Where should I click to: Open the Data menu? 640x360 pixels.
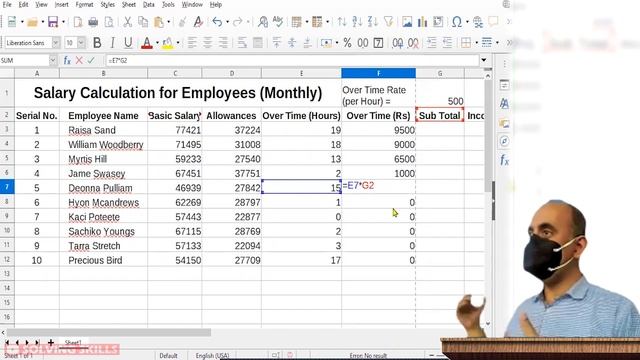click(x=149, y=4)
